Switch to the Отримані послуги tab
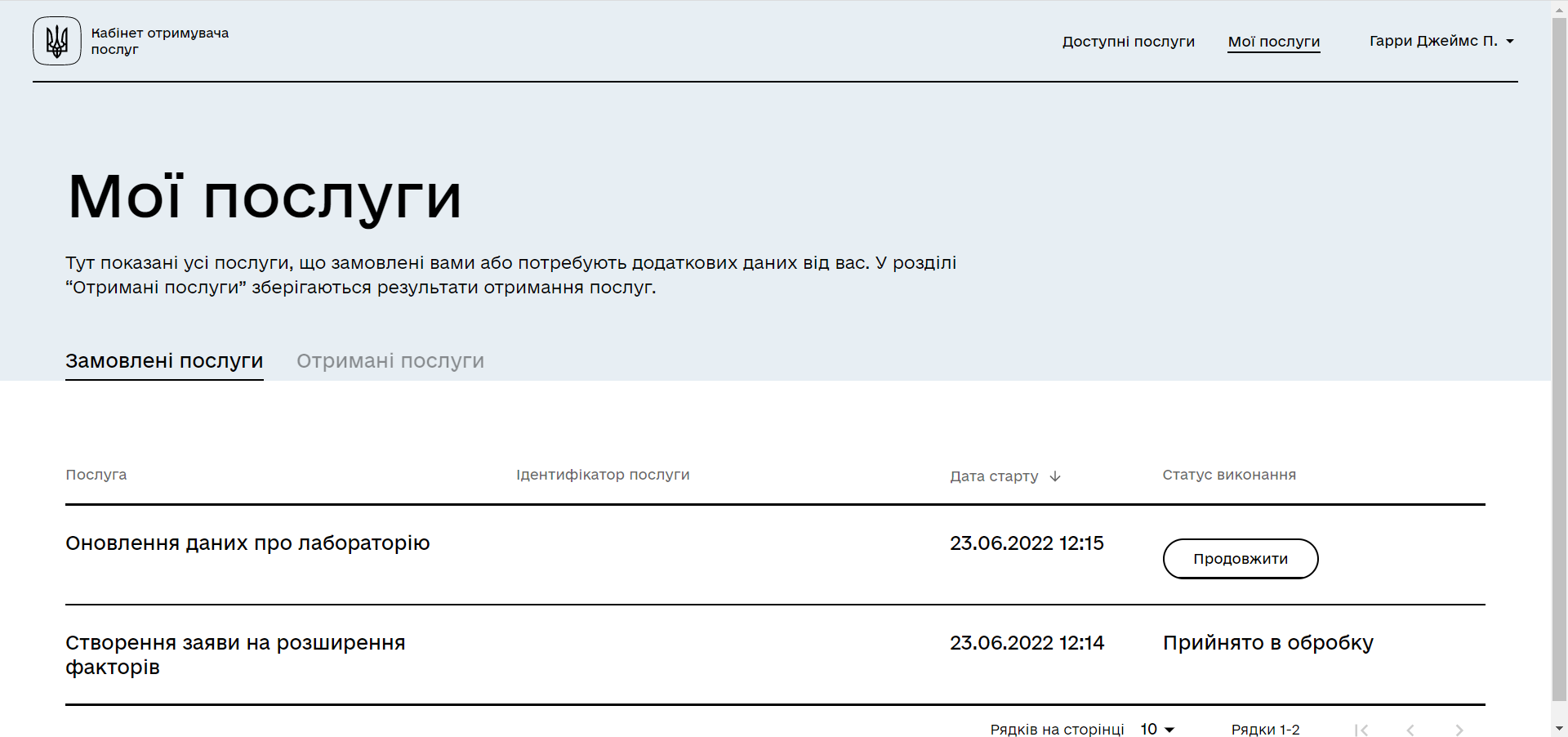 pyautogui.click(x=390, y=361)
